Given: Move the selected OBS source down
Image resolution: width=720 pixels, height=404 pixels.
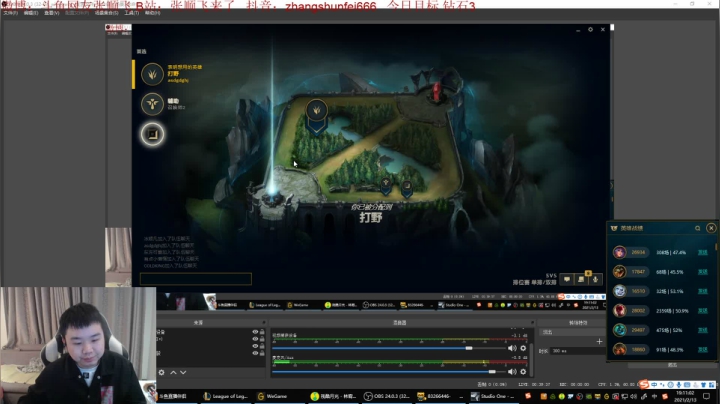Looking at the screenshot, I should click(x=183, y=372).
